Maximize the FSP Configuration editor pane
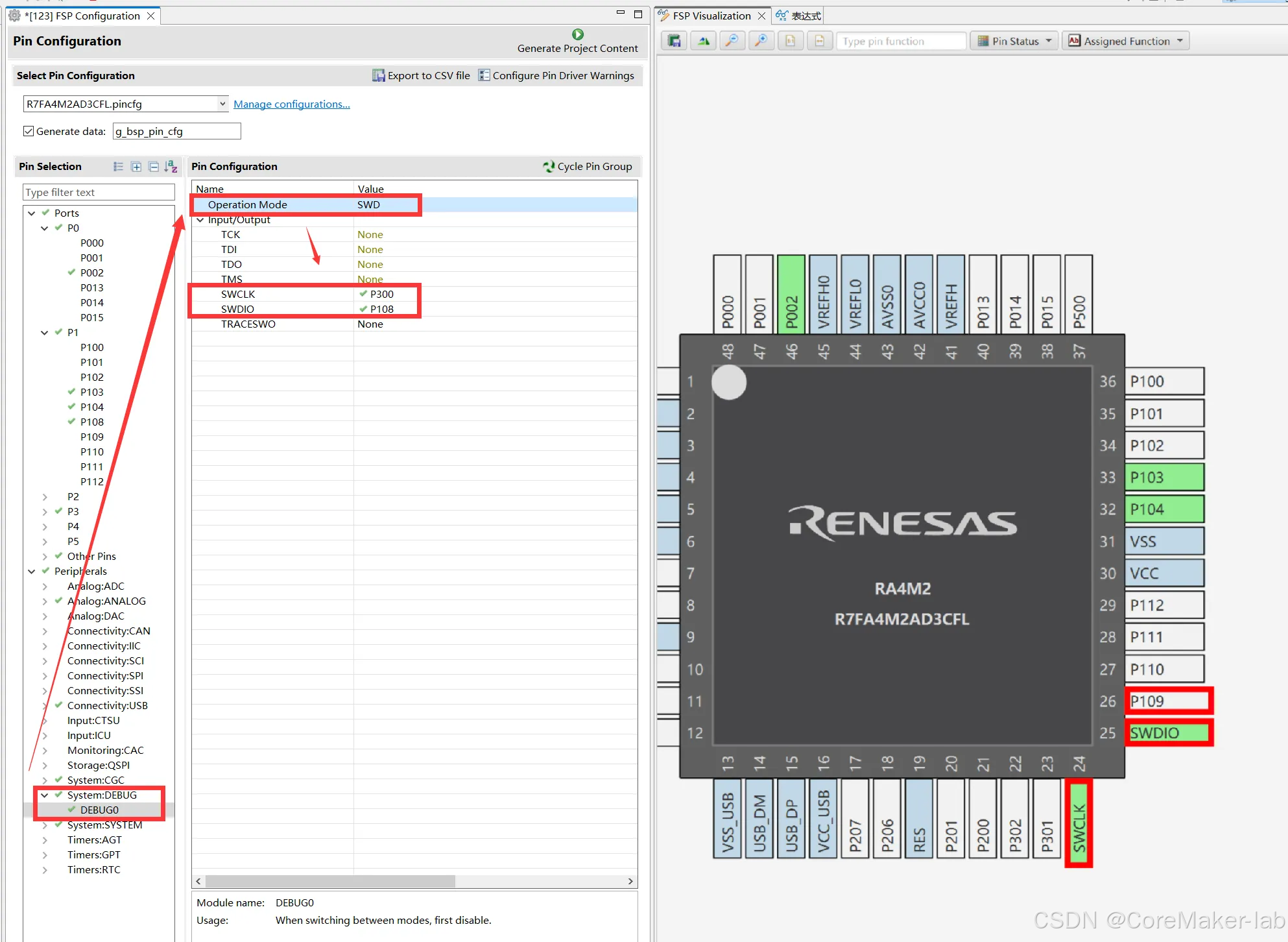The height and width of the screenshot is (942, 1288). pyautogui.click(x=638, y=14)
